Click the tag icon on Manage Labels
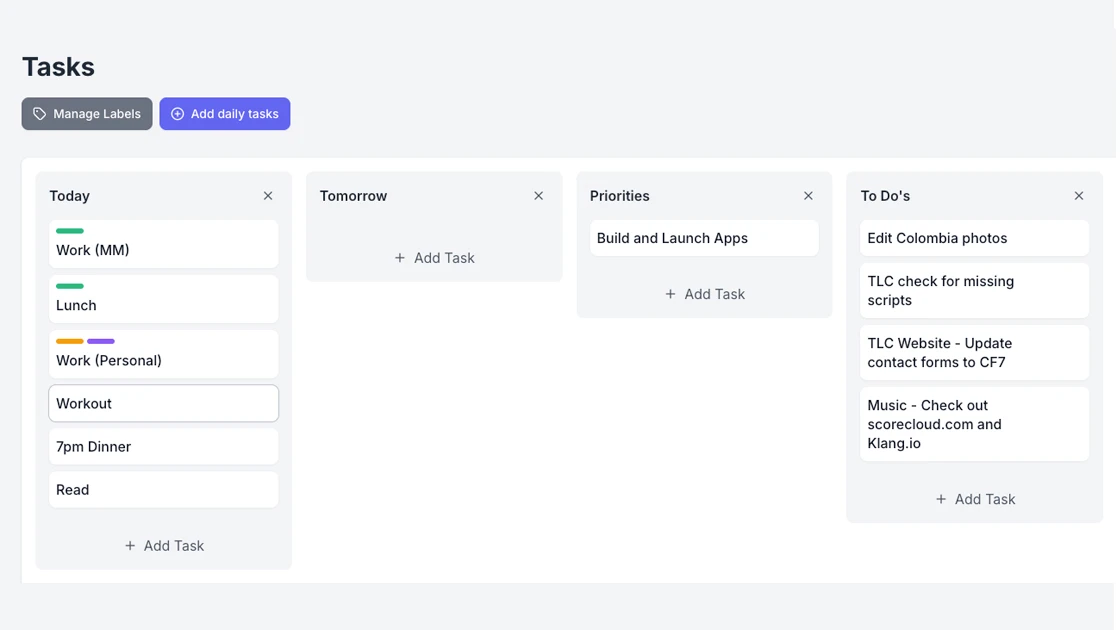Screen dimensions: 1120x630 tap(39, 113)
